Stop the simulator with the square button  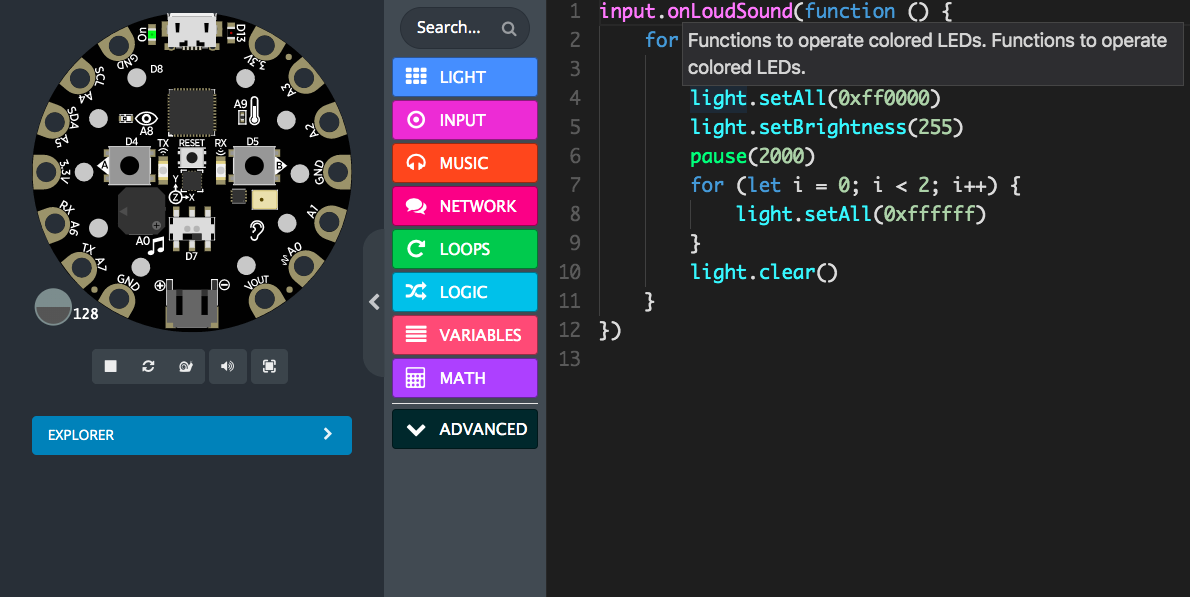[111, 366]
